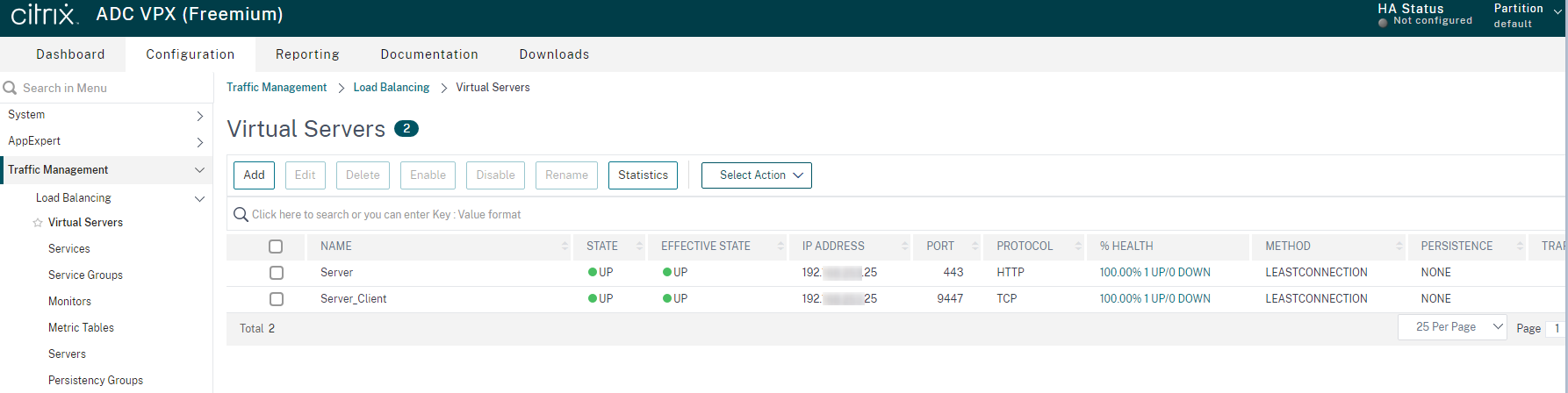Click the HA Status indicator dot

click(1383, 22)
